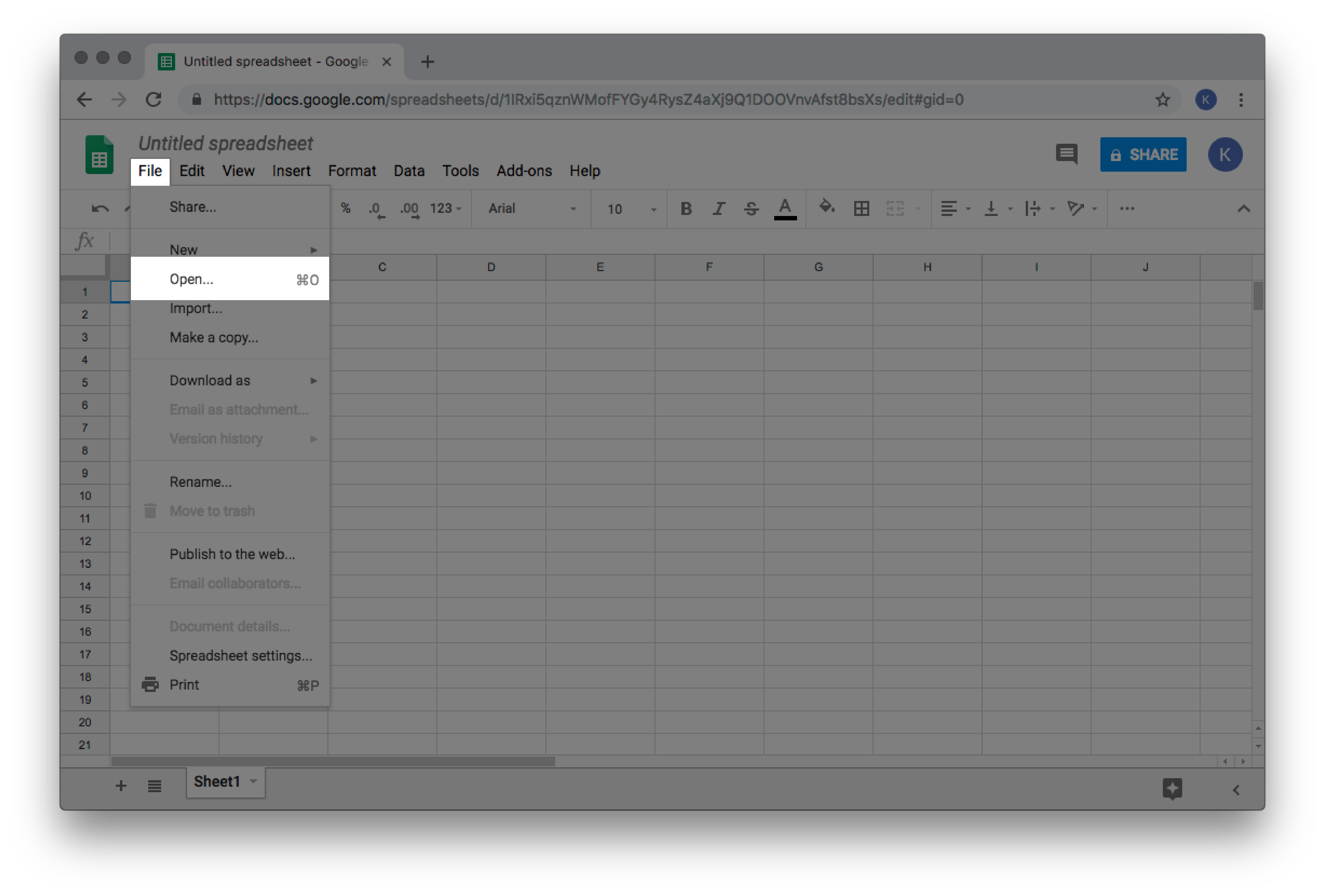Choose Share... from File menu
Image resolution: width=1325 pixels, height=896 pixels.
coord(230,207)
